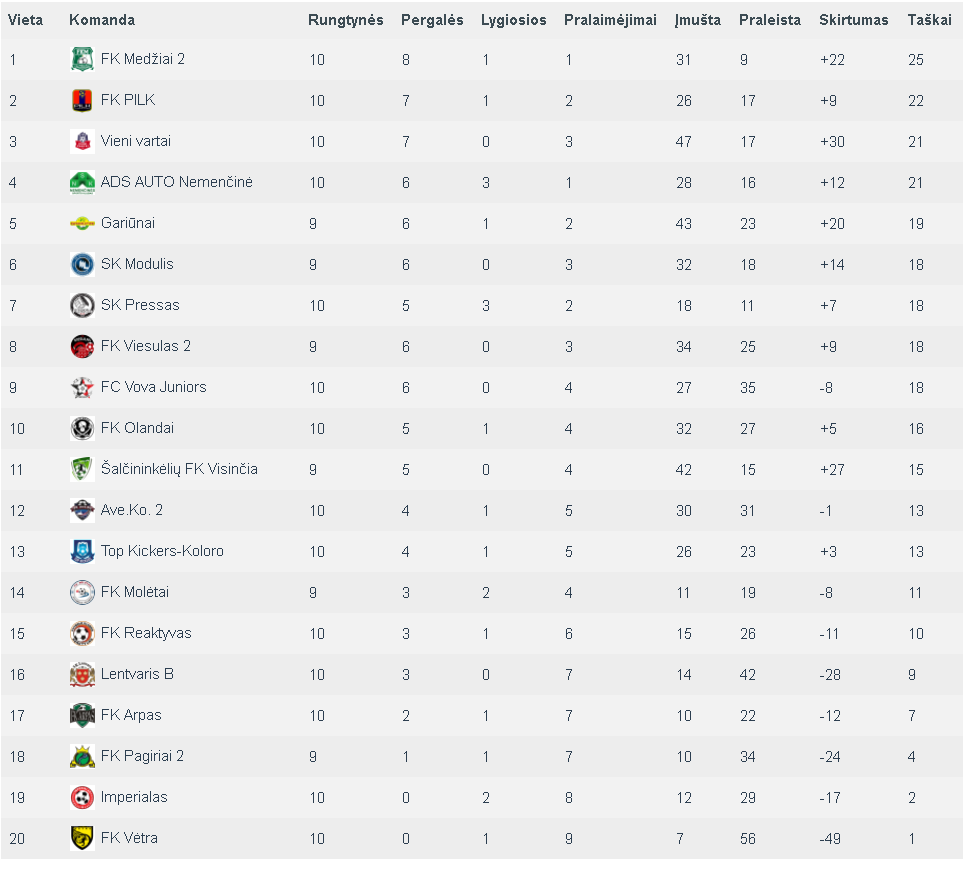The width and height of the screenshot is (963, 878).
Task: Open the FK Olandai team link
Action: click(x=137, y=428)
